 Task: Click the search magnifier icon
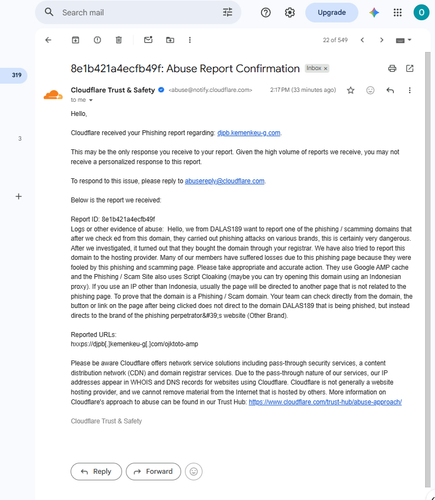(x=49, y=12)
